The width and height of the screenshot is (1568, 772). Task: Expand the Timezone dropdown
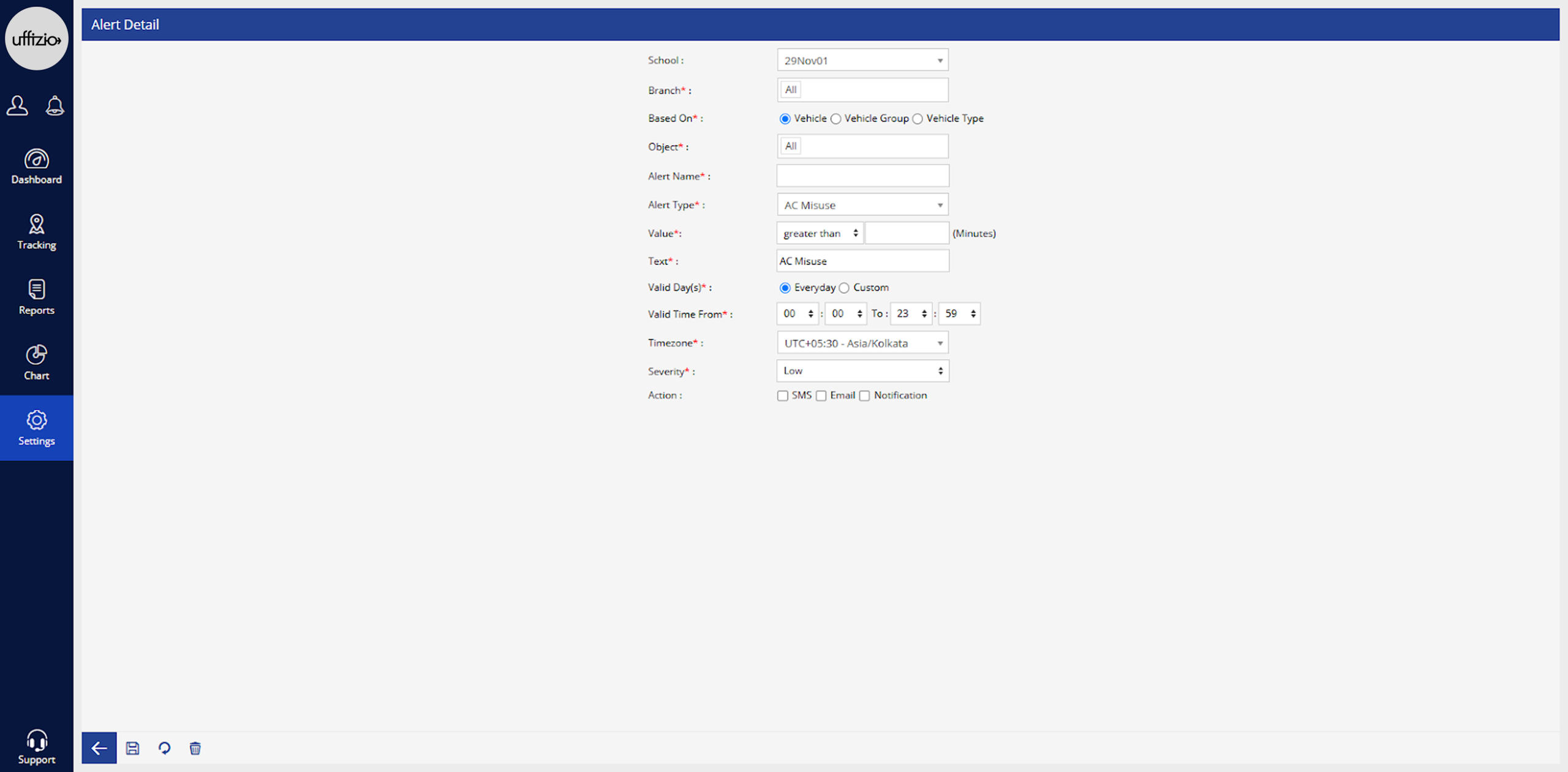pos(862,343)
